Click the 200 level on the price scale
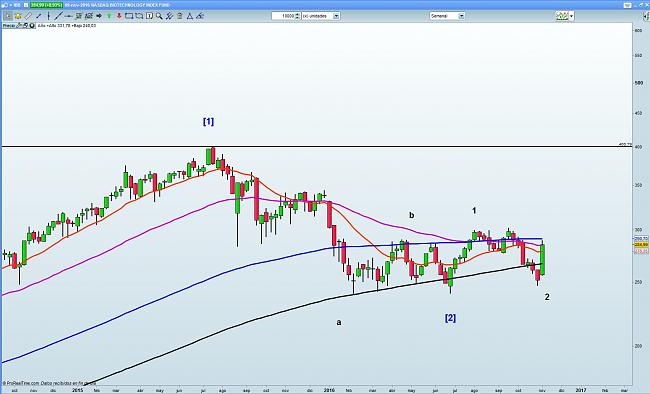Screen dimensions: 650x394 pos(638,346)
